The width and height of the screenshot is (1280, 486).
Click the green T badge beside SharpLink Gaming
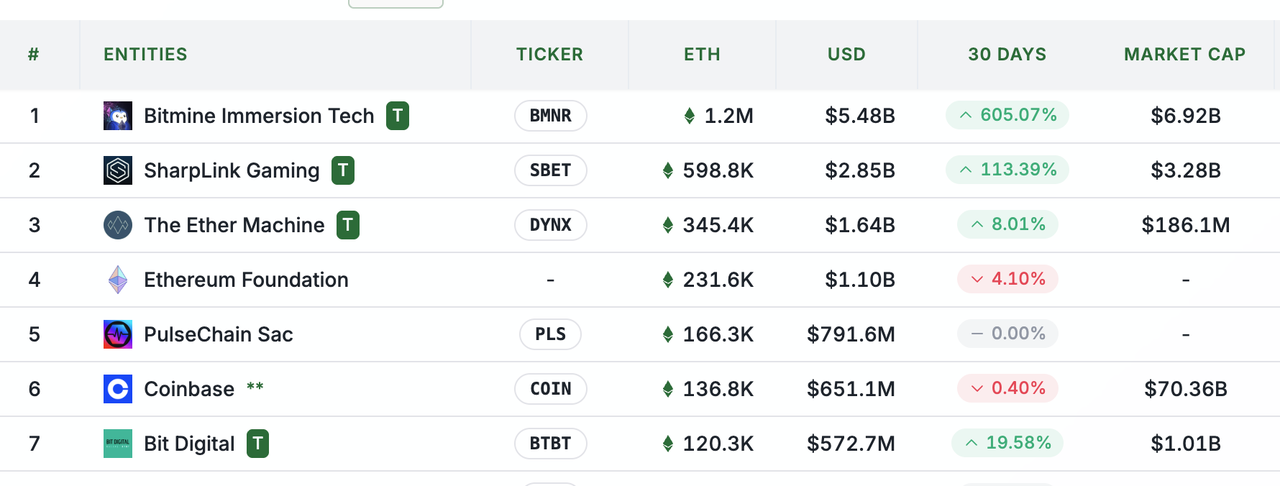(x=343, y=170)
